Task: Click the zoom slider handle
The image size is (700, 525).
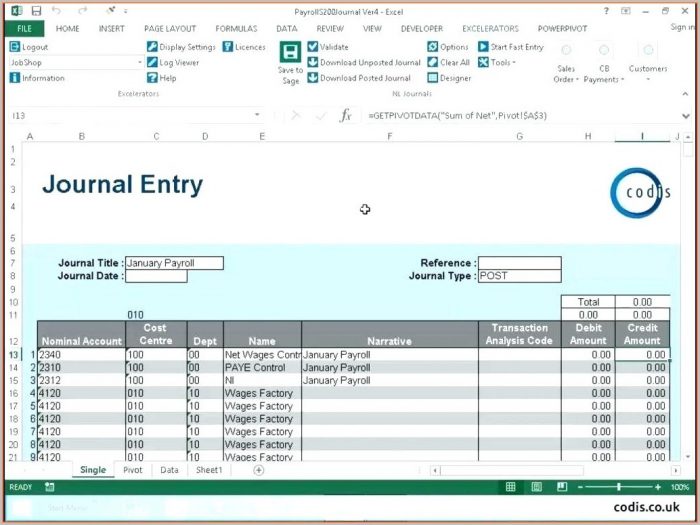Action: point(619,487)
